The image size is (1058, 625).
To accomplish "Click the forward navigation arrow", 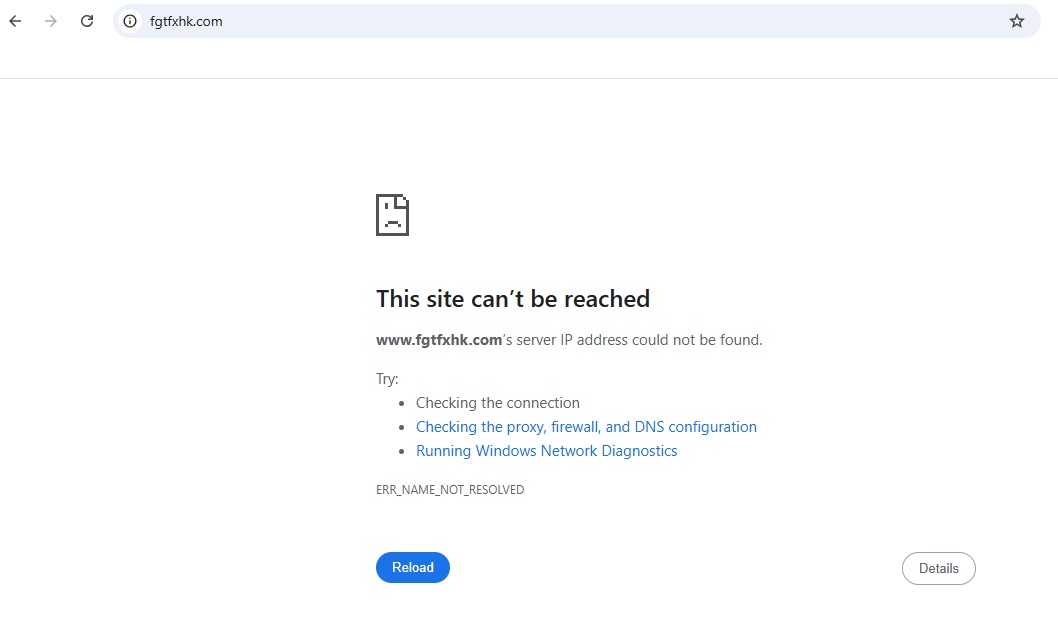I will coord(51,21).
